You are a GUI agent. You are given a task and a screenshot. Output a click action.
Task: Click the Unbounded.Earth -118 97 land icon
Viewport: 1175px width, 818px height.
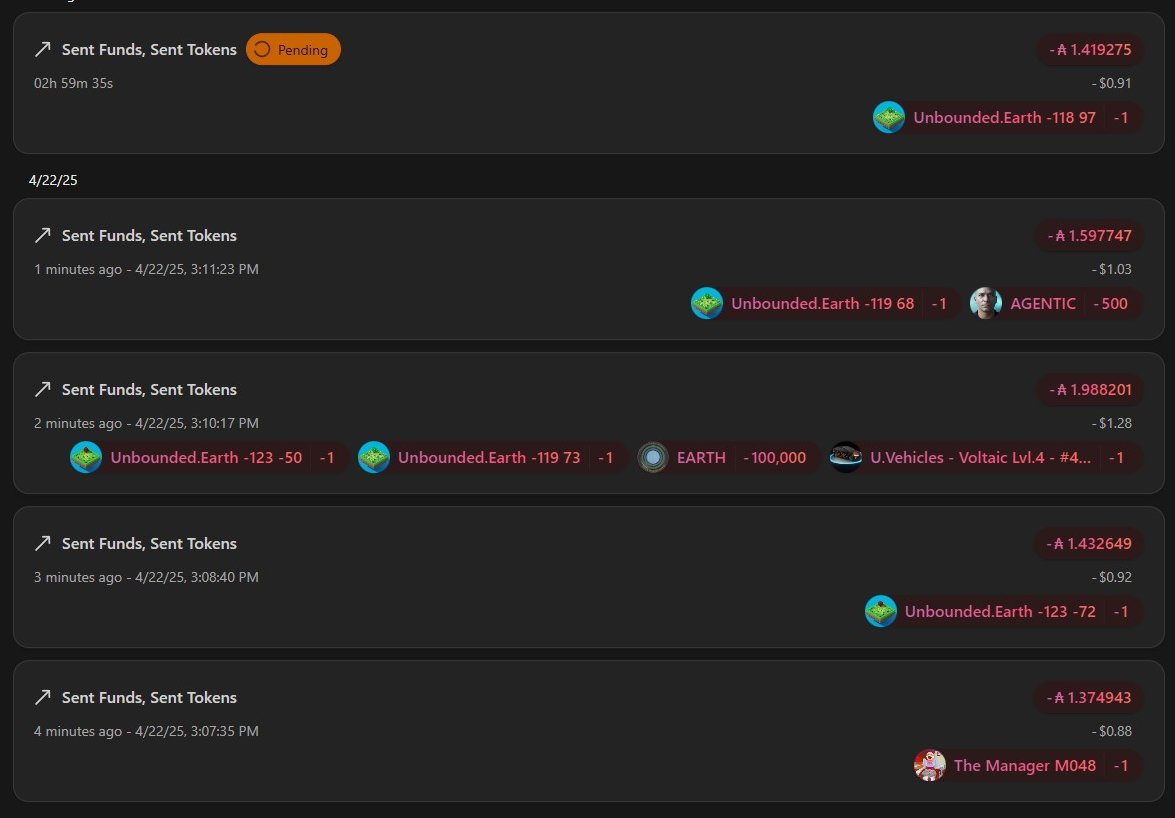click(889, 118)
